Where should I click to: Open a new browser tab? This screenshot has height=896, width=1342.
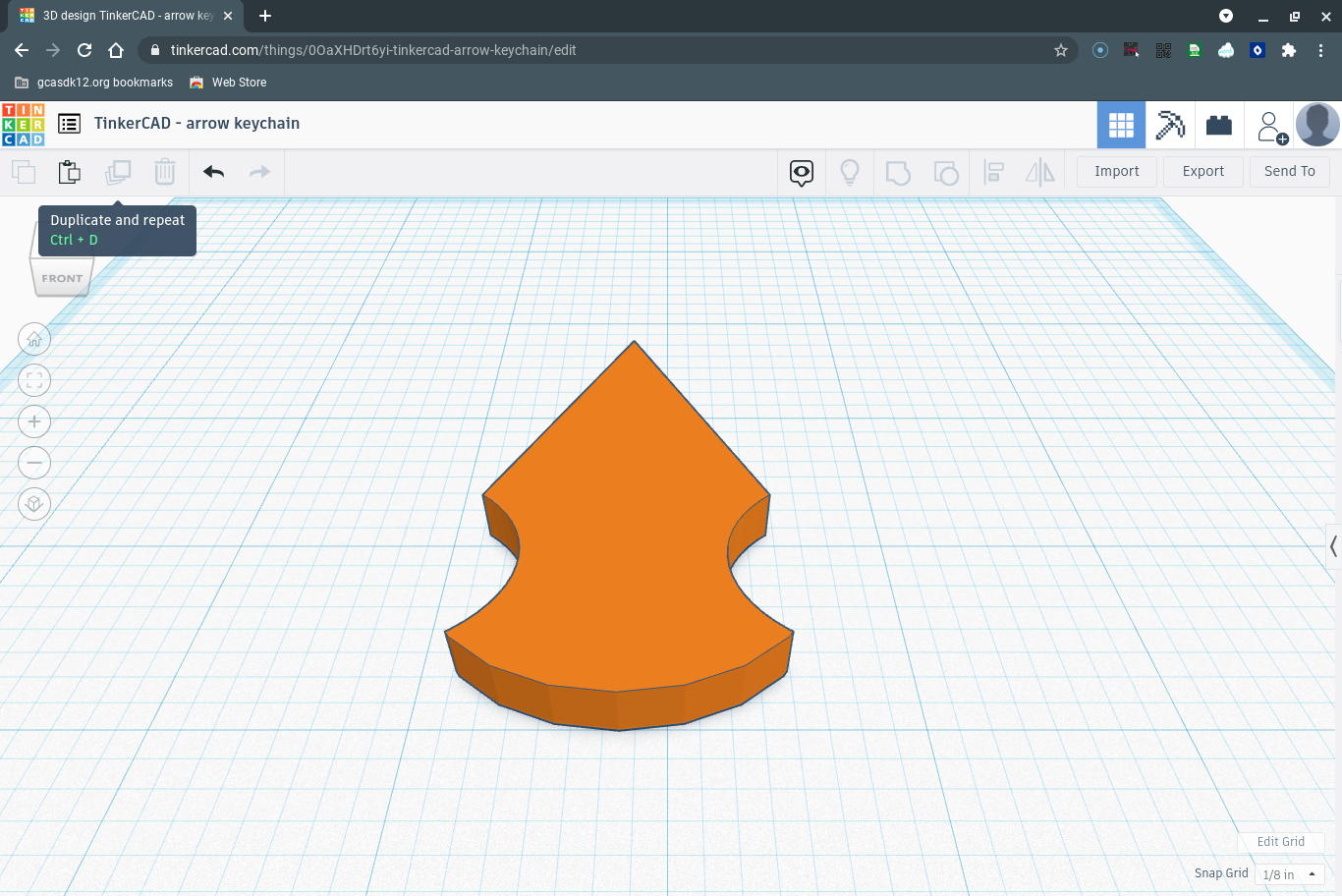(x=265, y=16)
